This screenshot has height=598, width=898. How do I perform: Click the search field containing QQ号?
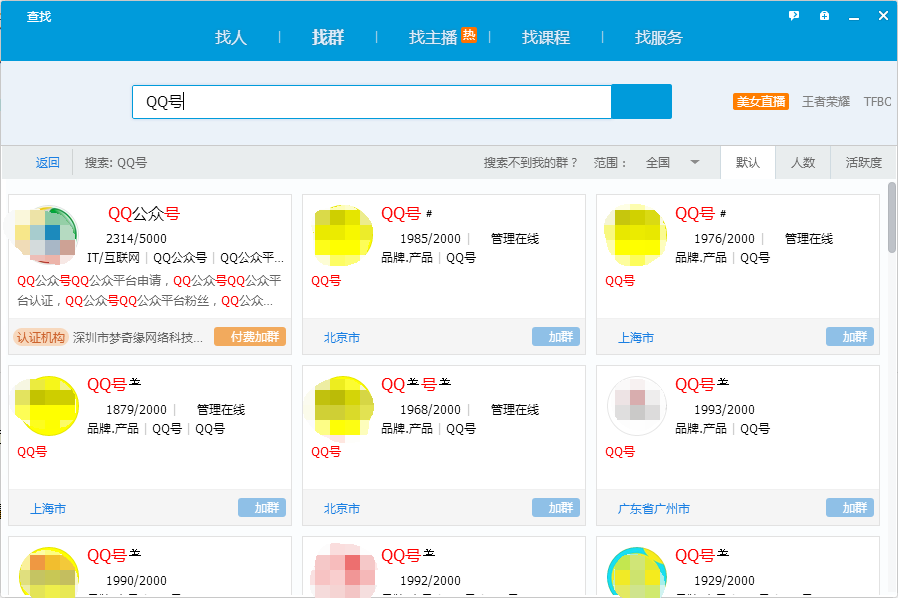click(x=372, y=102)
